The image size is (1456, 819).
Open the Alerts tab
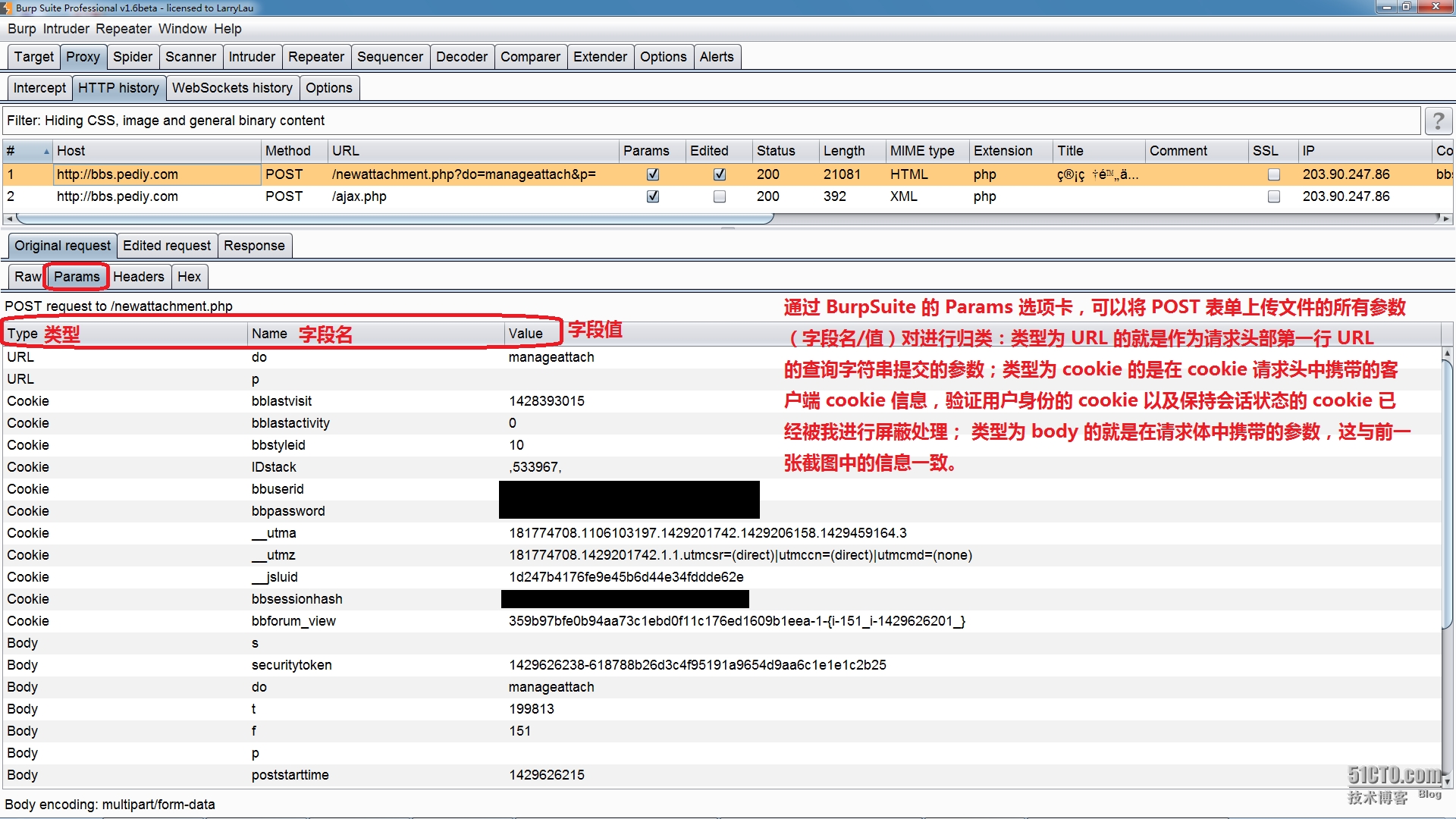pos(717,57)
